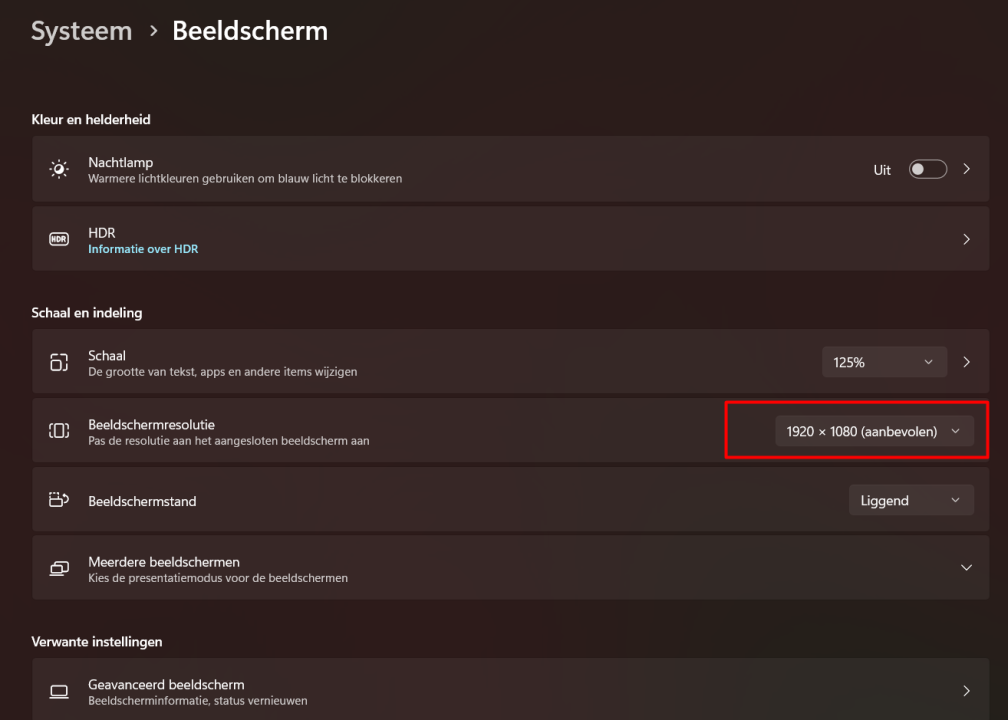
Task: Open custom scaling via the Schaal chevron
Action: click(966, 362)
